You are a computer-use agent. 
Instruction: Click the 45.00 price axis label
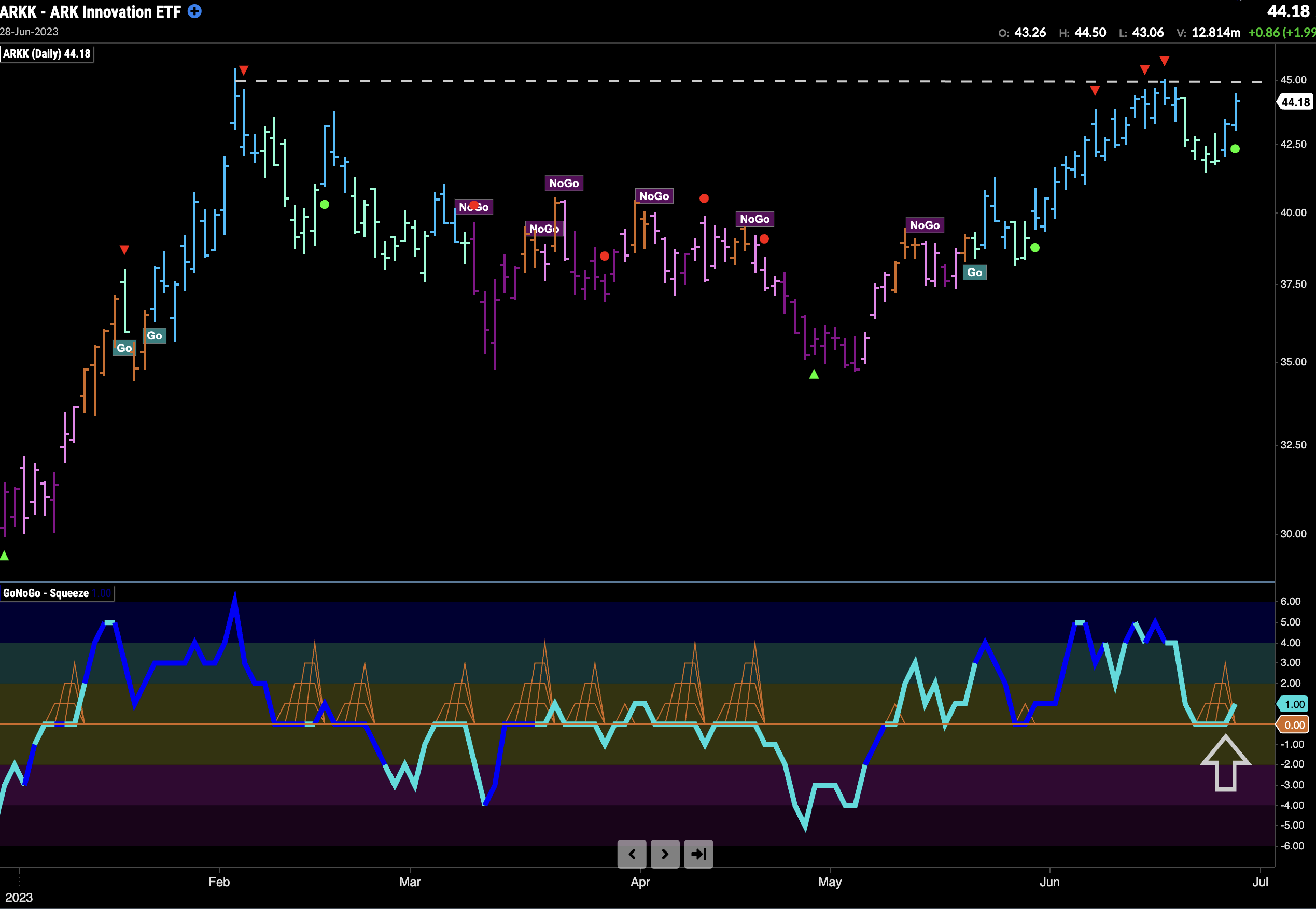(x=1293, y=80)
